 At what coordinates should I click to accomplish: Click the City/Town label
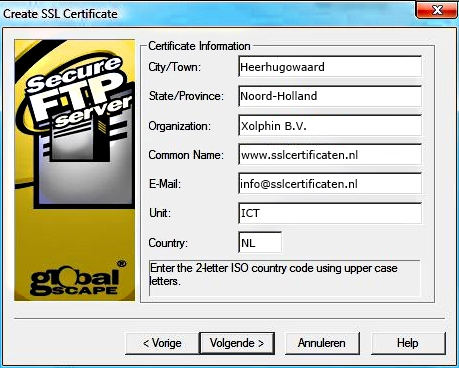coord(175,67)
